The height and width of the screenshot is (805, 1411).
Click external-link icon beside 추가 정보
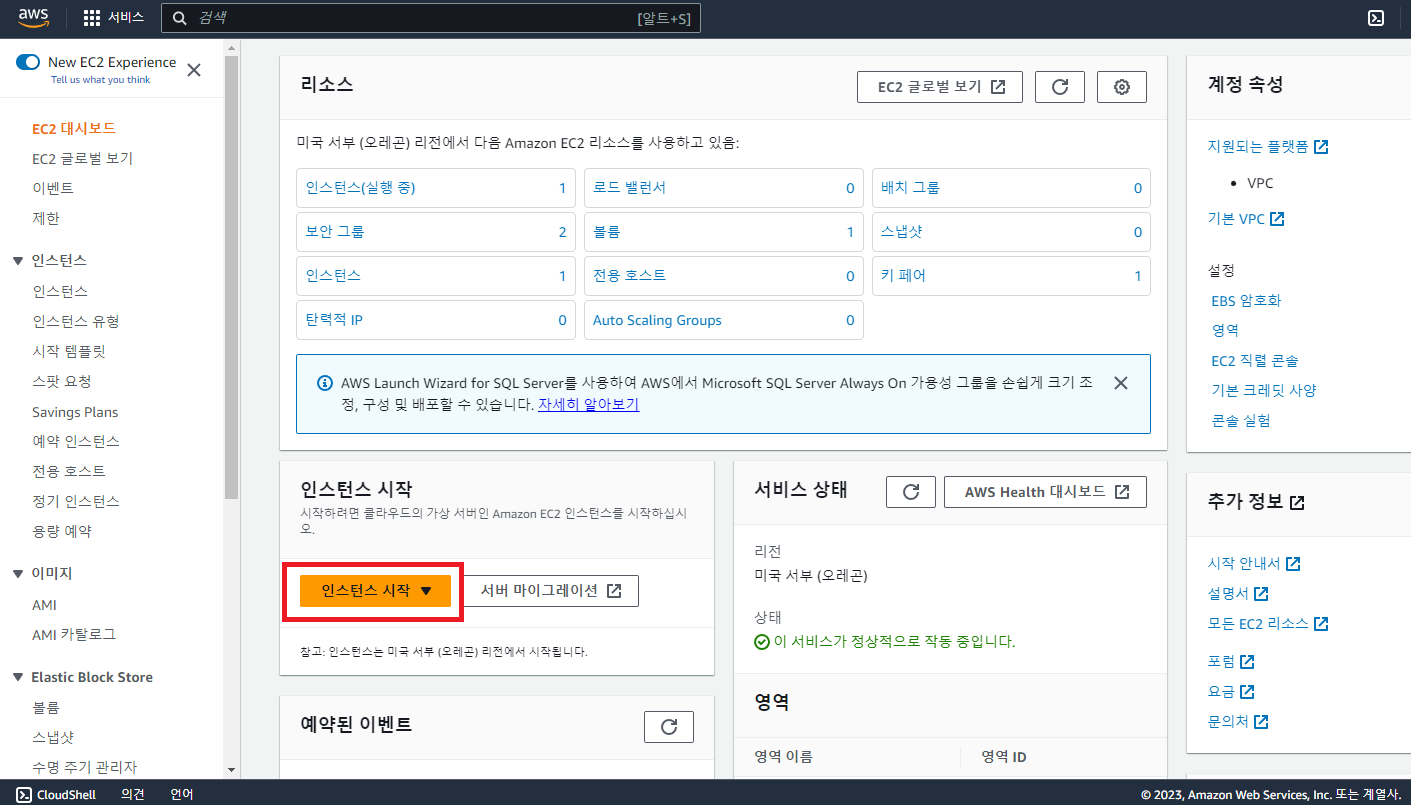(x=1297, y=503)
